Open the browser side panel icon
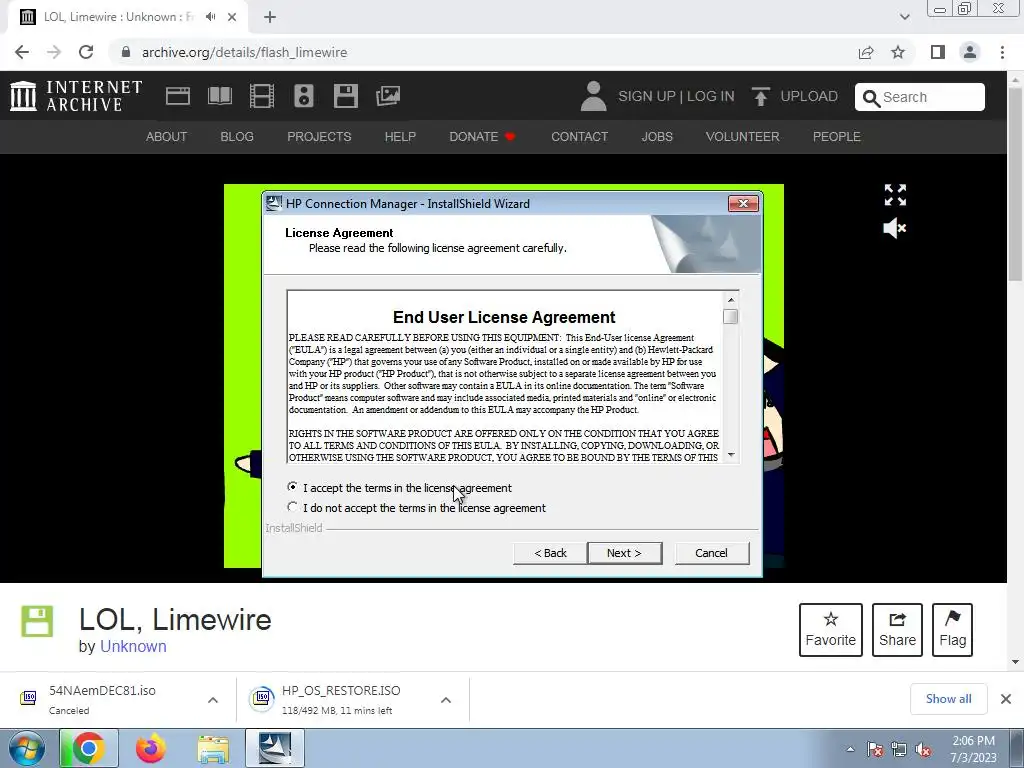This screenshot has height=768, width=1024. click(x=938, y=52)
